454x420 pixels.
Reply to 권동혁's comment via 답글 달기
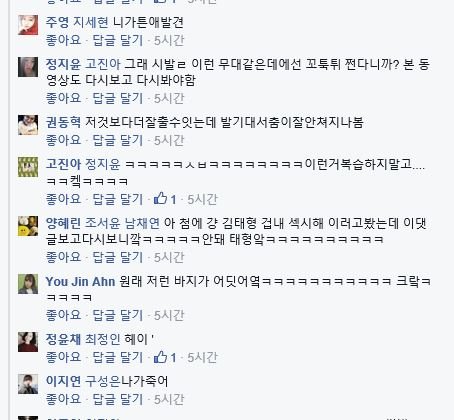point(117,140)
